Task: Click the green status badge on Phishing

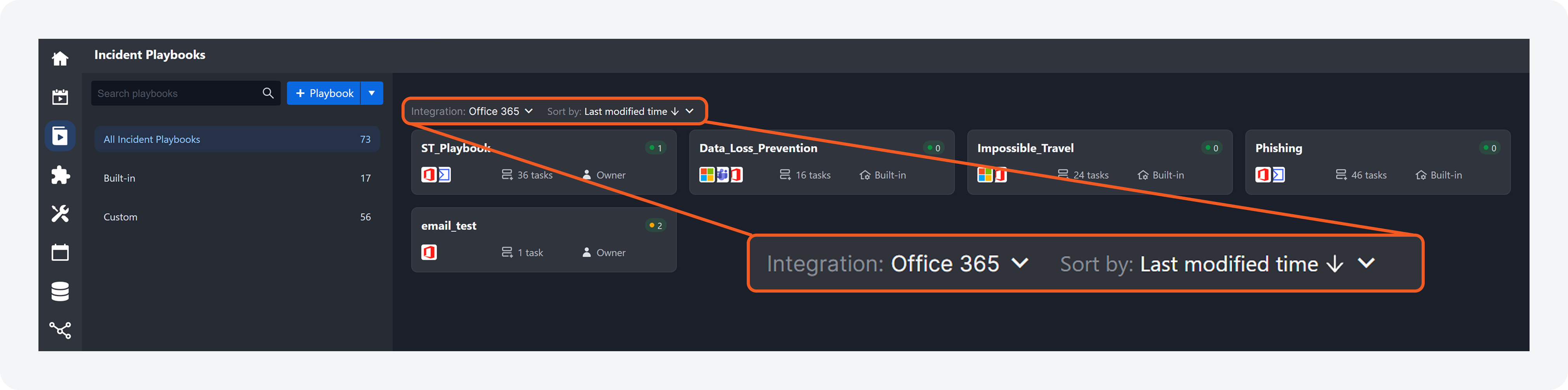Action: (1490, 148)
